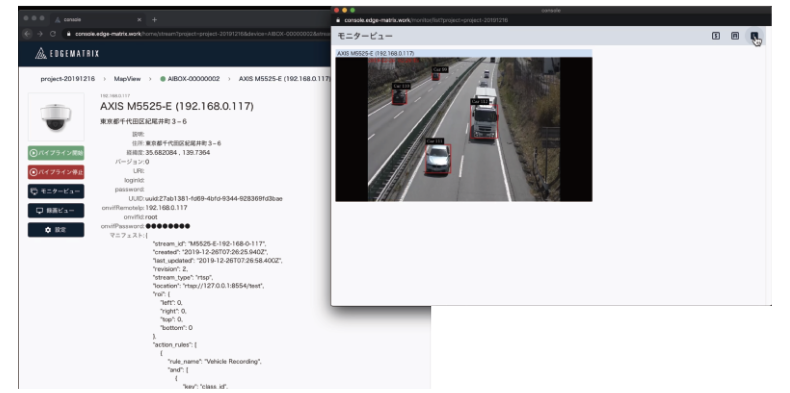Click the highlighted rightmost monitor view toolbar icon

[754, 36]
